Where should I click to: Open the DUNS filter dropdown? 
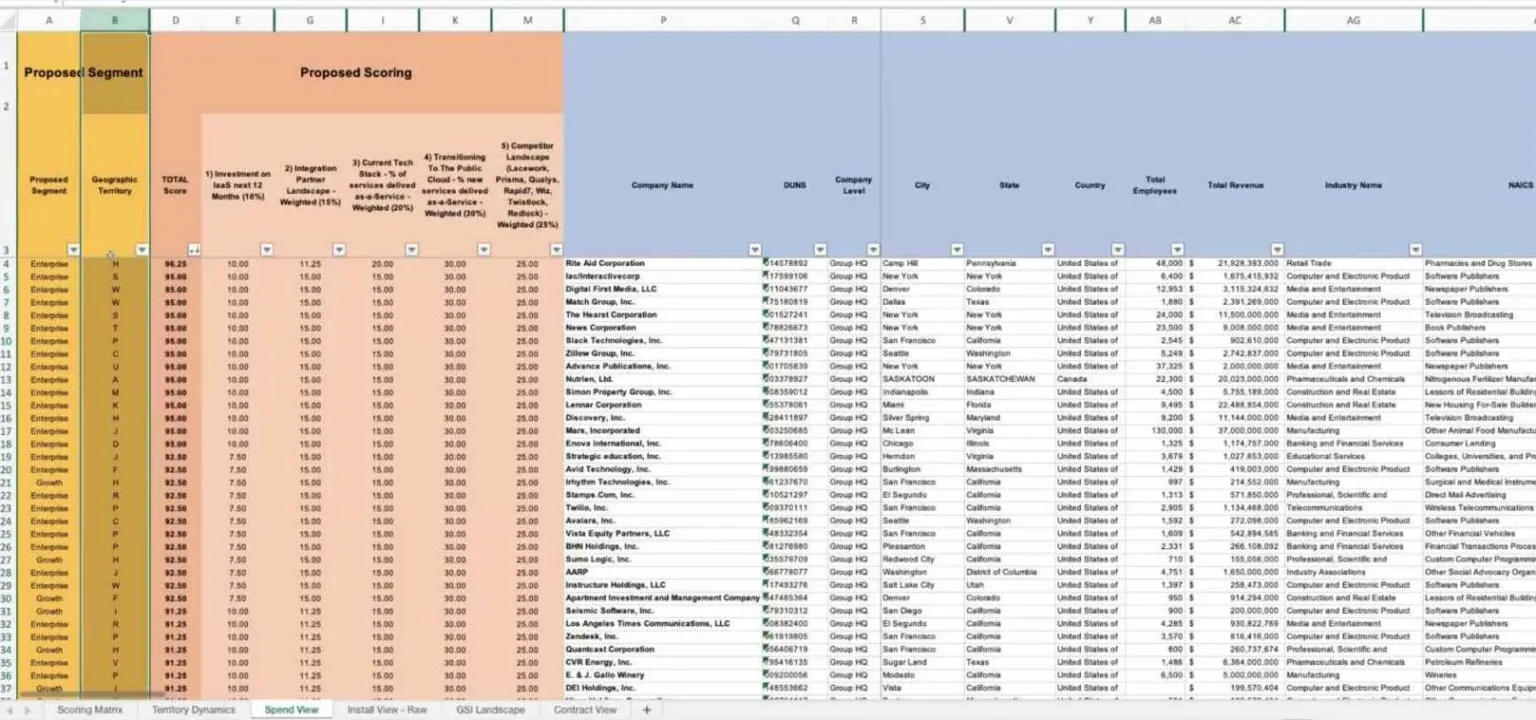click(x=820, y=249)
